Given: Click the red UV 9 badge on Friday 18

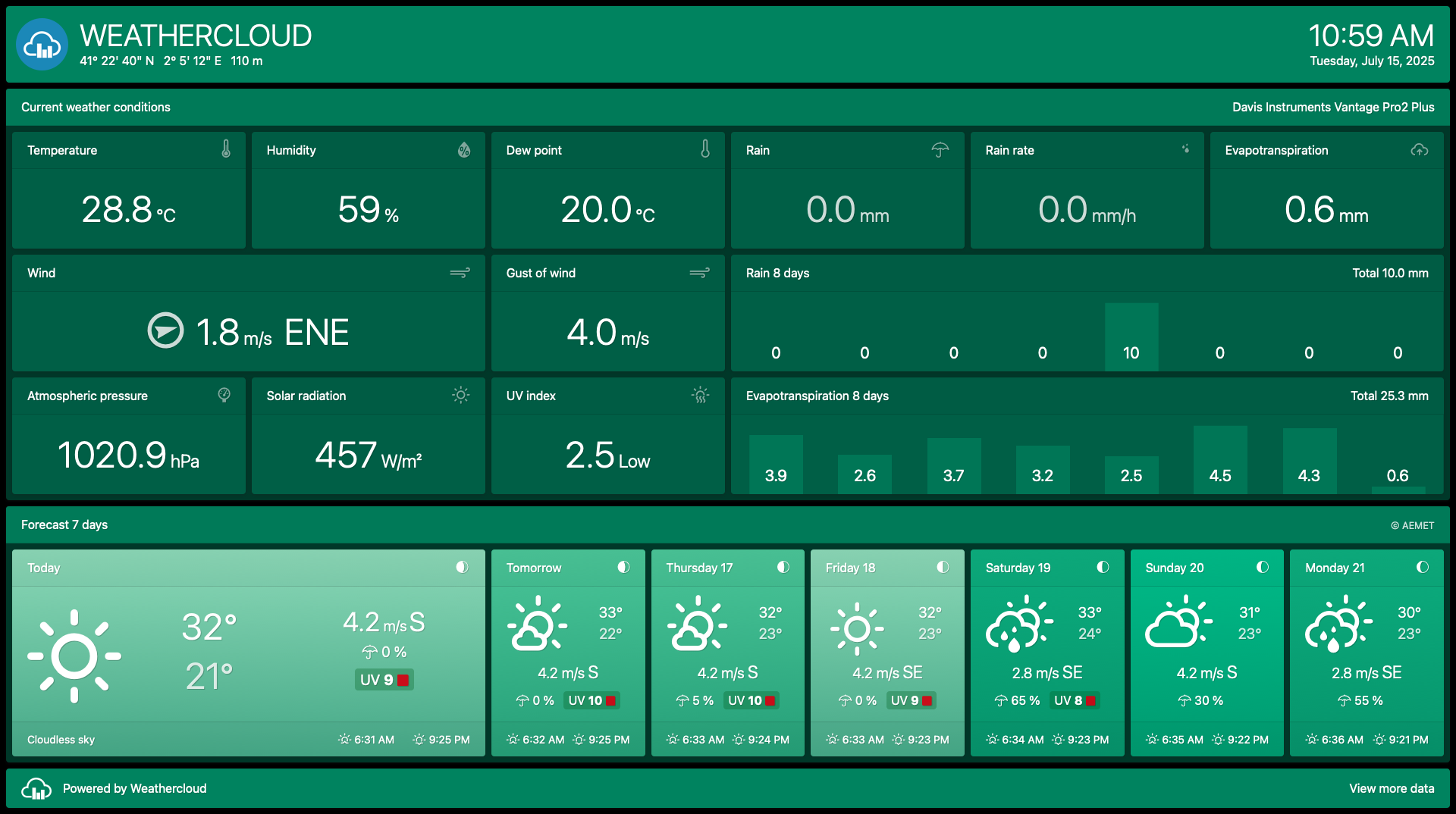Looking at the screenshot, I should 911,700.
